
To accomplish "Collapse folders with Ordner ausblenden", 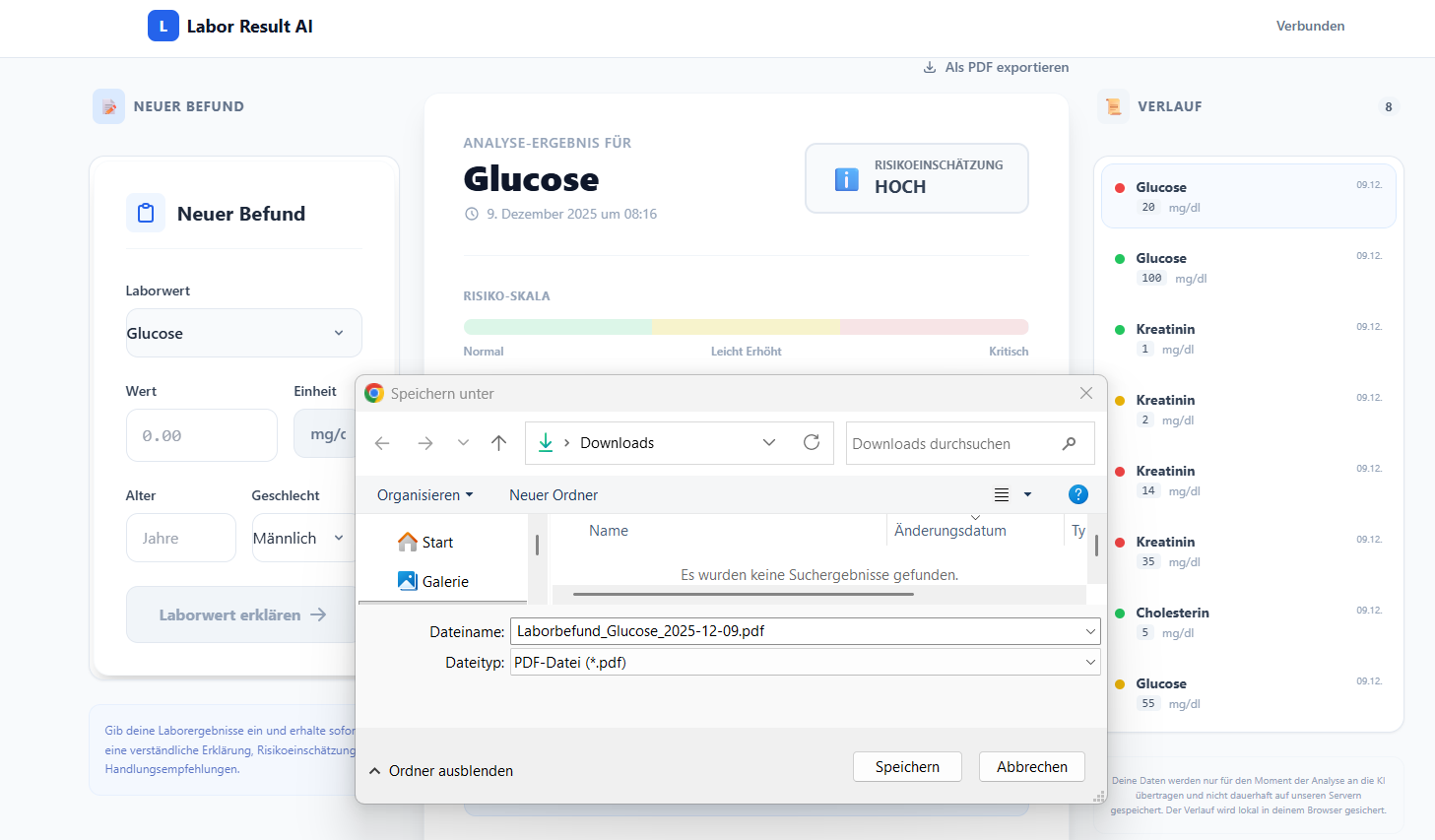I will [x=441, y=771].
